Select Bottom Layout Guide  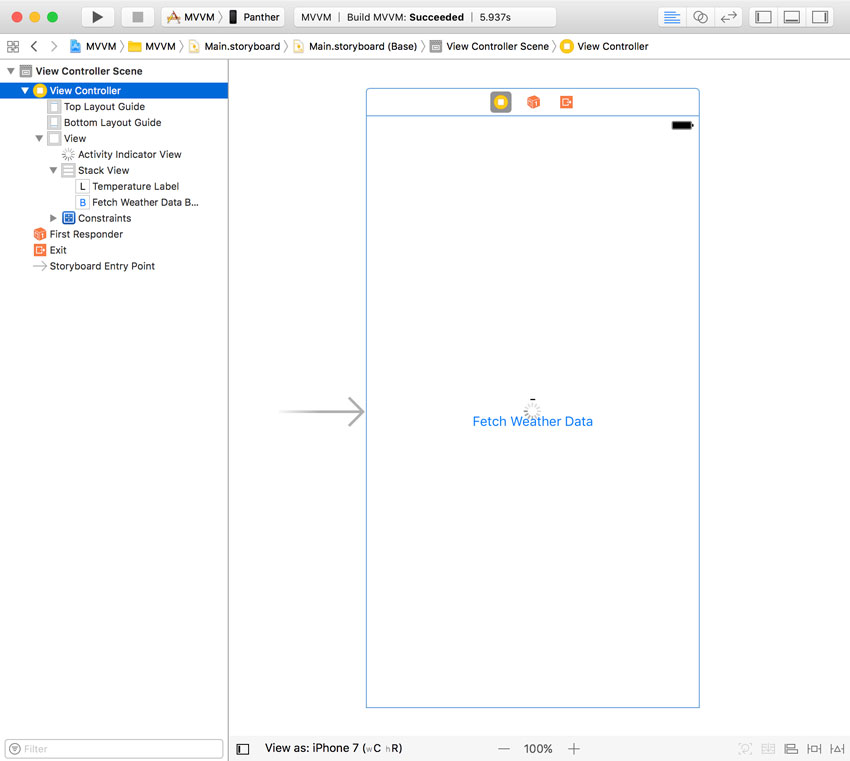click(112, 122)
